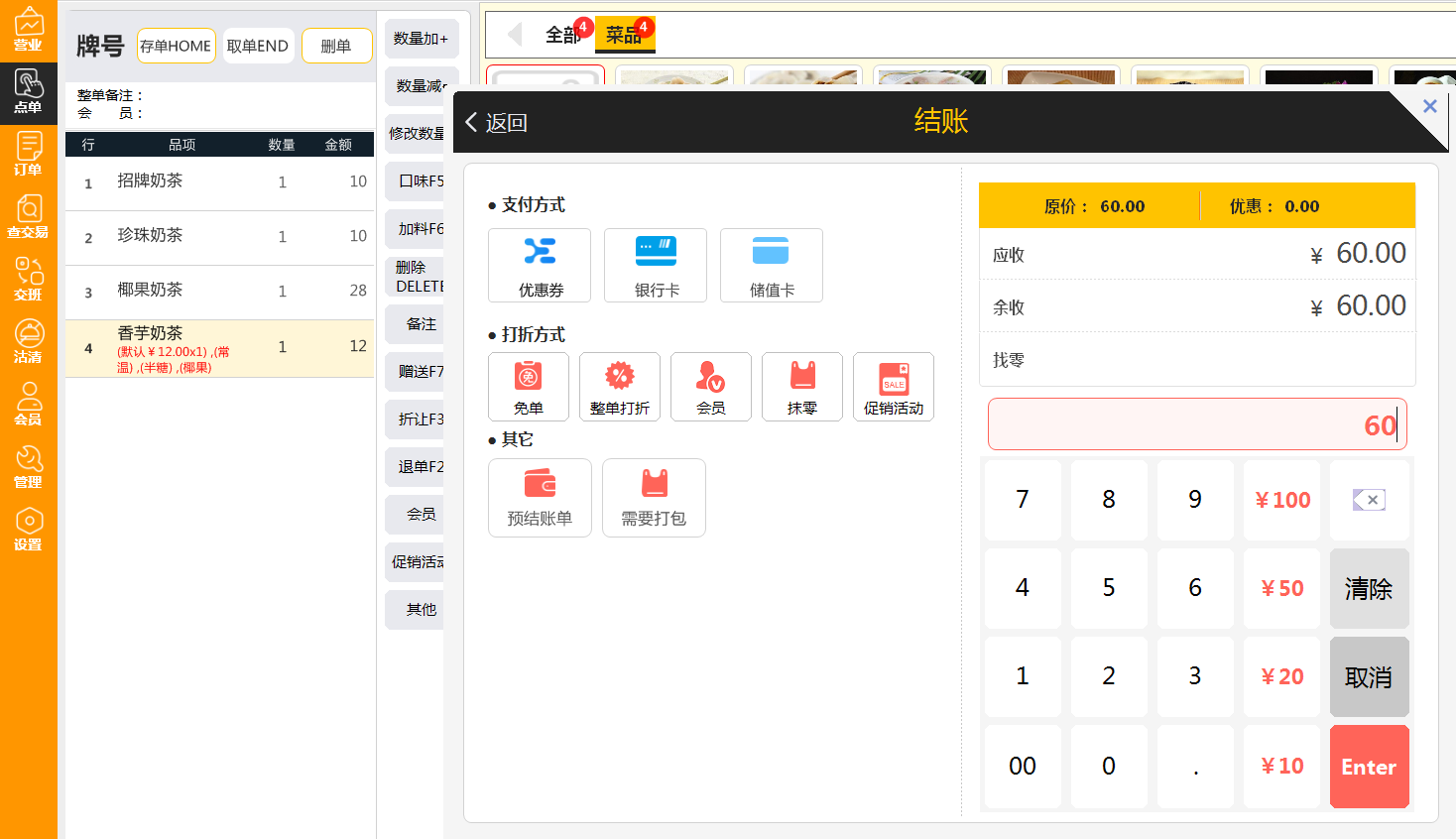Pick the 储值卡 payment option
This screenshot has height=839, width=1456.
click(771, 265)
